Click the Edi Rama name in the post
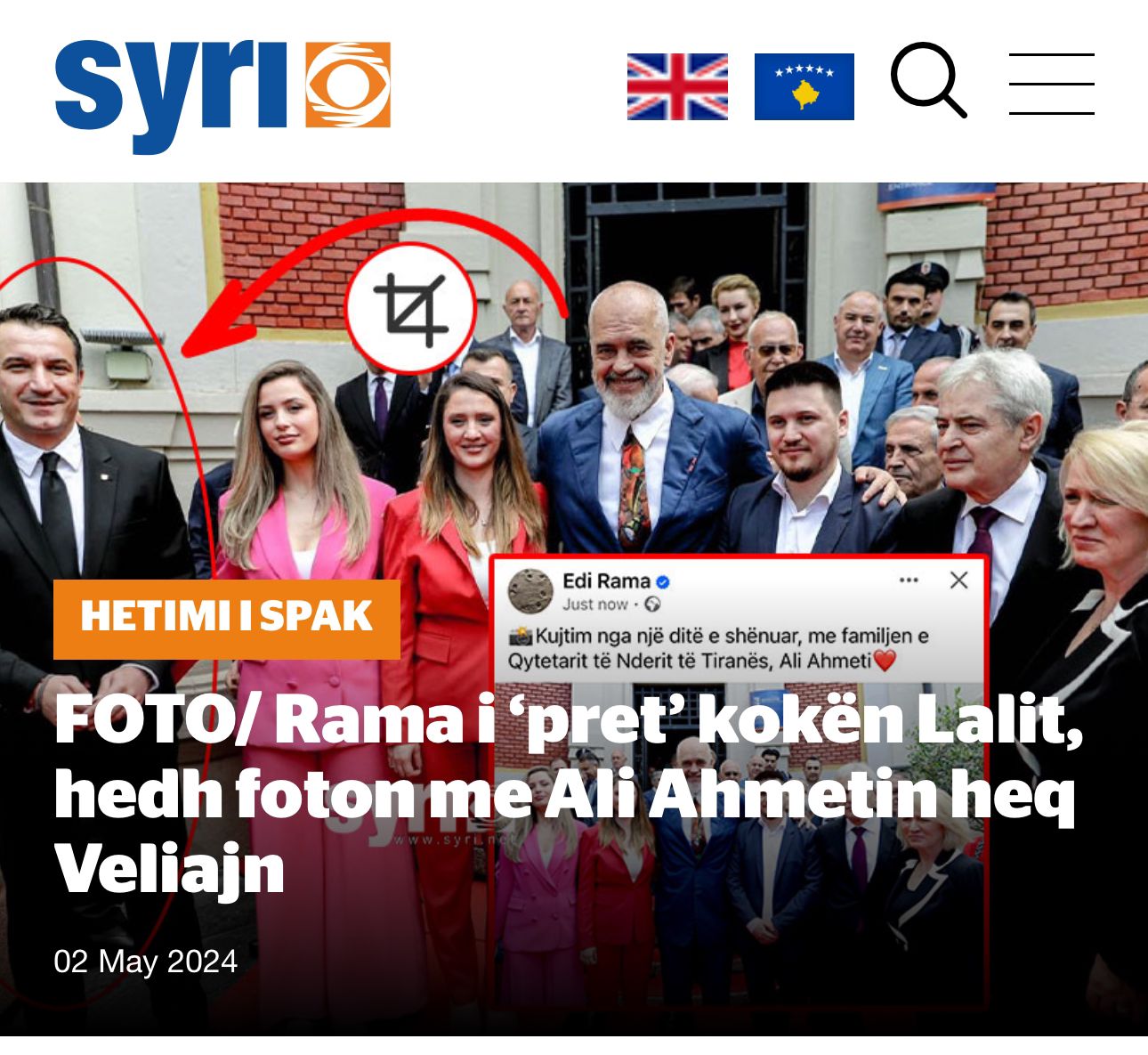 point(606,581)
